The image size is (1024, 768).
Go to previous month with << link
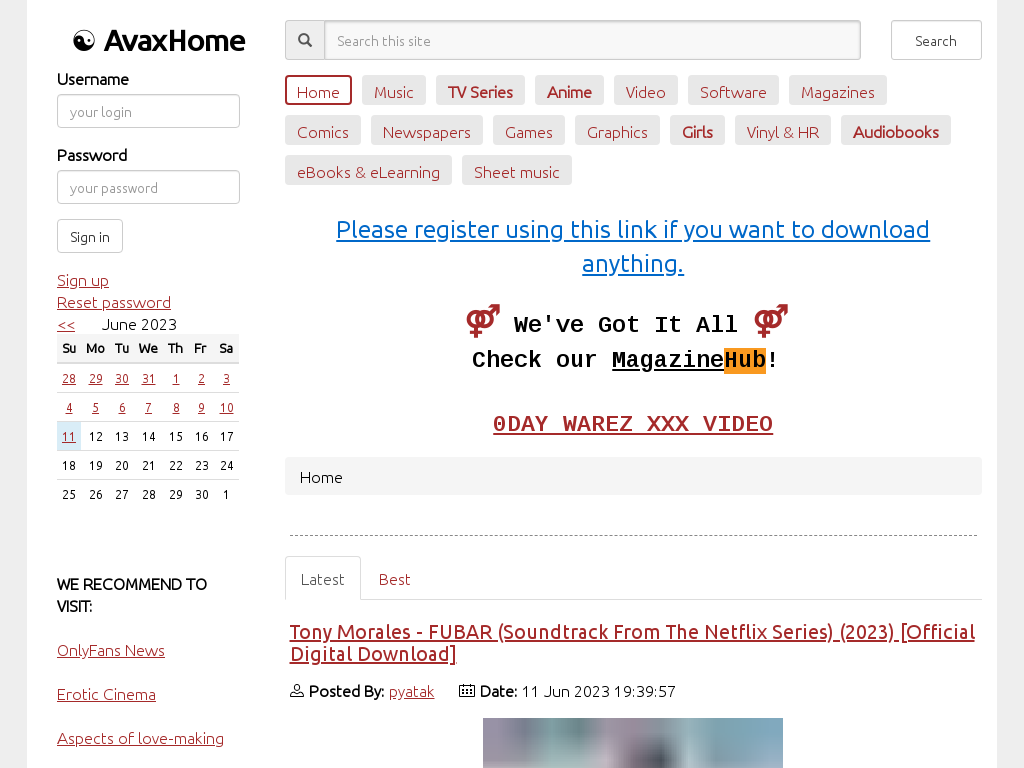pyautogui.click(x=66, y=325)
